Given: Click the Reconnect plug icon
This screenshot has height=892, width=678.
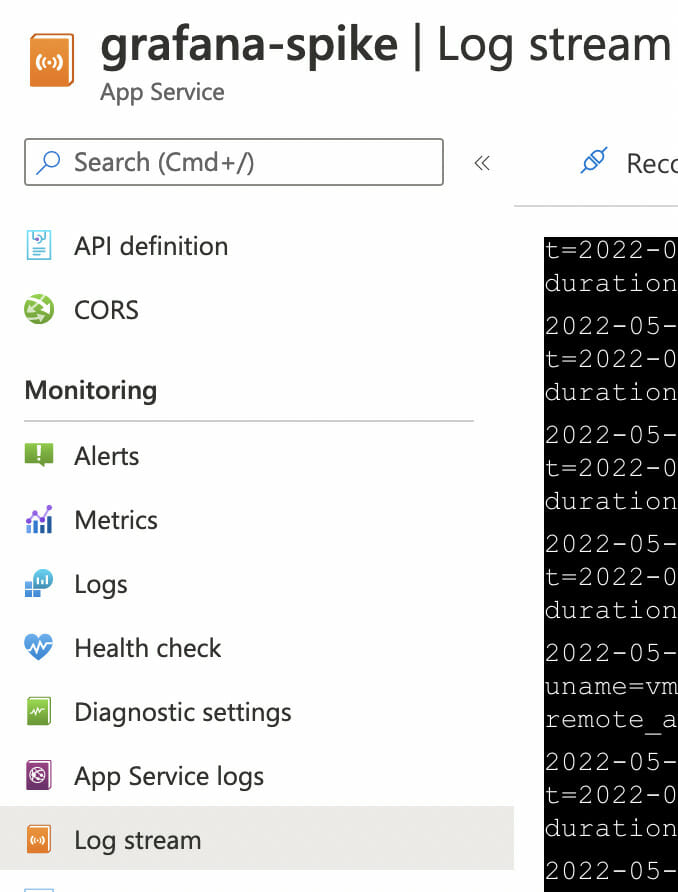Looking at the screenshot, I should tap(594, 161).
